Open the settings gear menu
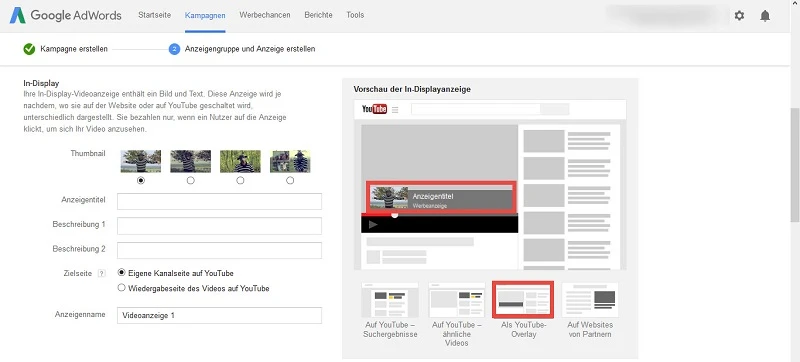This screenshot has height=362, width=800. click(x=739, y=16)
